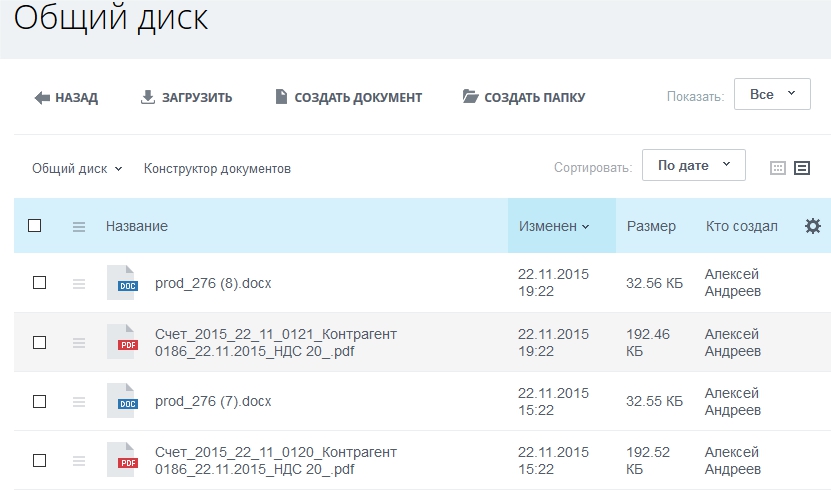Screen dimensions: 831x492
Task: Click 'Создать папку' button
Action: click(x=523, y=98)
